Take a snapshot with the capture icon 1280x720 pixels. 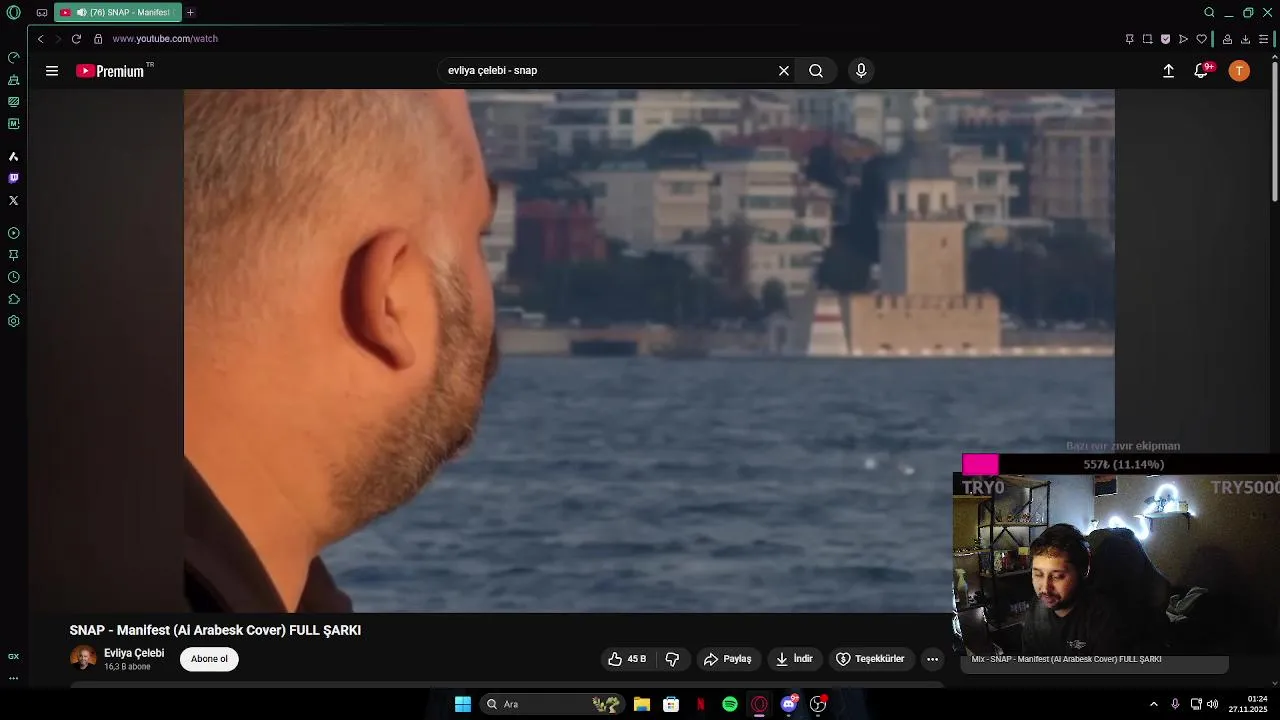point(1147,39)
